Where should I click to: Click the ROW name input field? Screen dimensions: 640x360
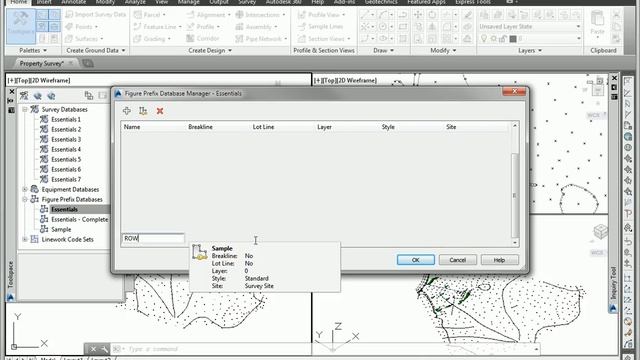153,238
